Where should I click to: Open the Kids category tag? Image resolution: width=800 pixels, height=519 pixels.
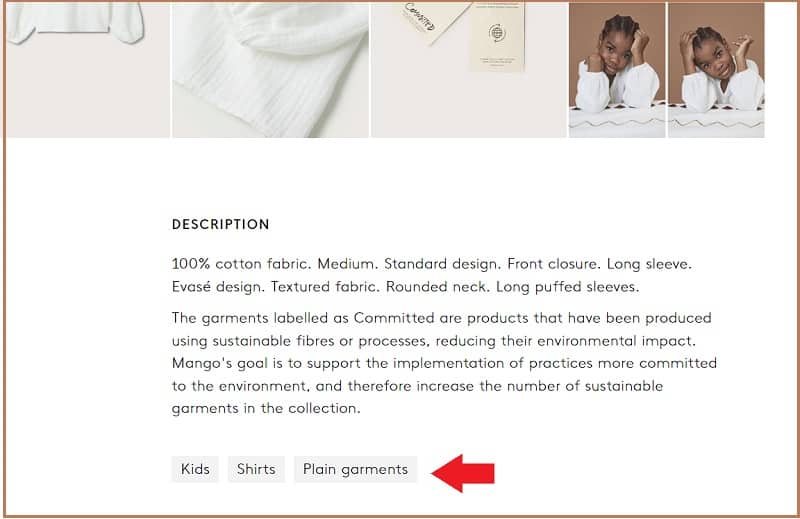pos(195,469)
